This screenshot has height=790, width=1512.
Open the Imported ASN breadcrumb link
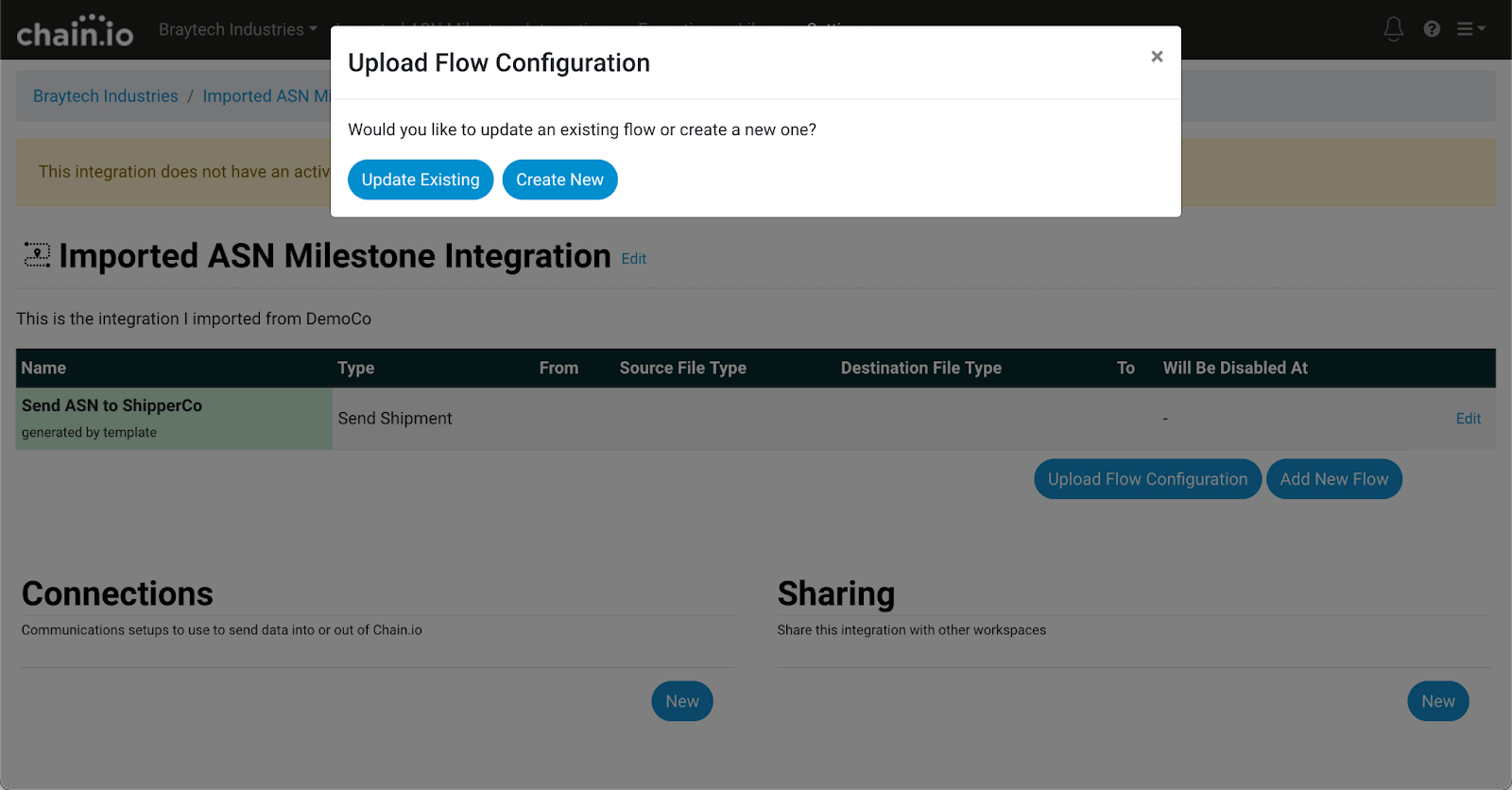coord(266,96)
